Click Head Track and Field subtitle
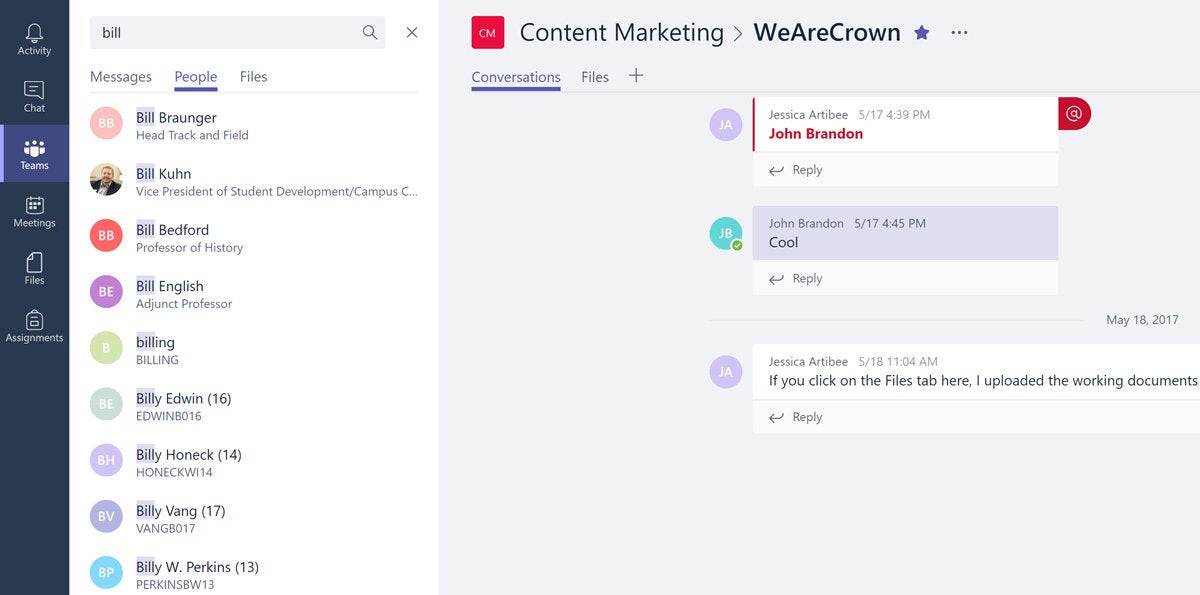Screen dimensions: 1200x595 pos(192,135)
